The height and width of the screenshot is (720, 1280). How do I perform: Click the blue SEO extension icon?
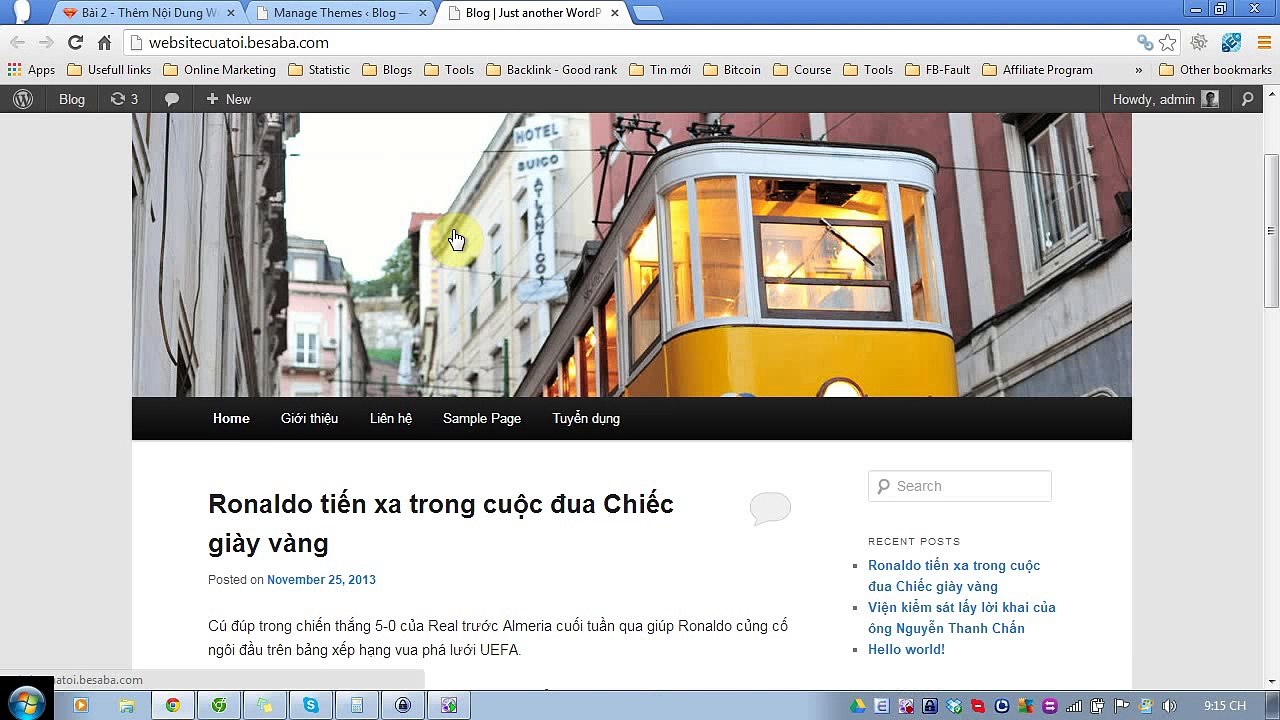coord(1231,42)
